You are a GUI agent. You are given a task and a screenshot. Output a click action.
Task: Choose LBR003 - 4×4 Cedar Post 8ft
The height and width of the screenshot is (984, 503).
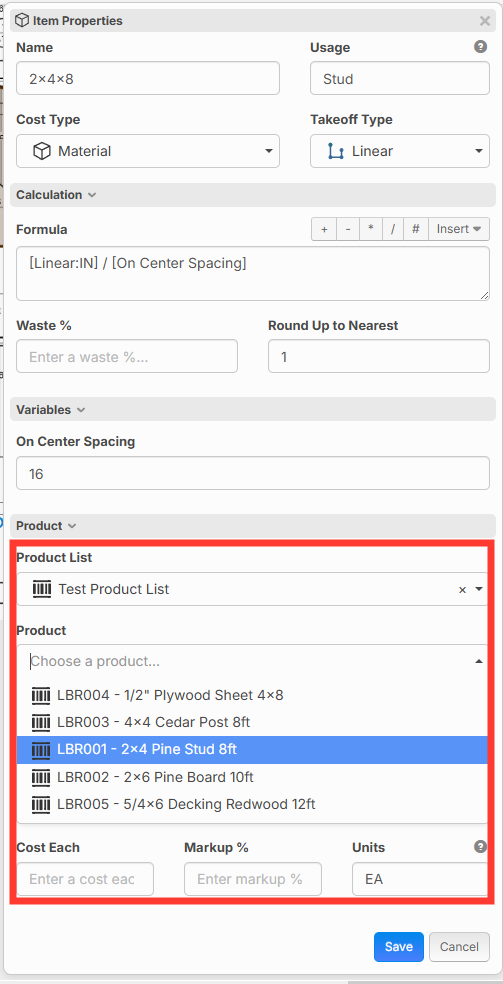pyautogui.click(x=252, y=722)
